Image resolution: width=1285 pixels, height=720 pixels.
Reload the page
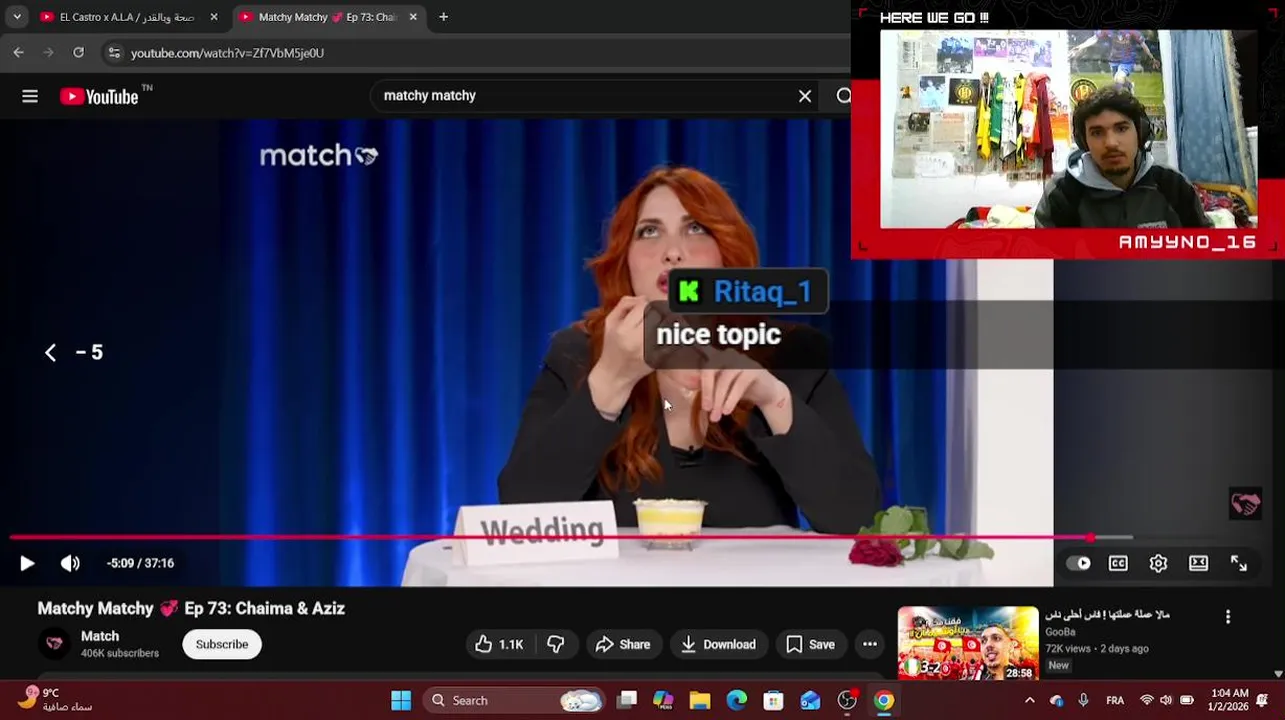79,53
